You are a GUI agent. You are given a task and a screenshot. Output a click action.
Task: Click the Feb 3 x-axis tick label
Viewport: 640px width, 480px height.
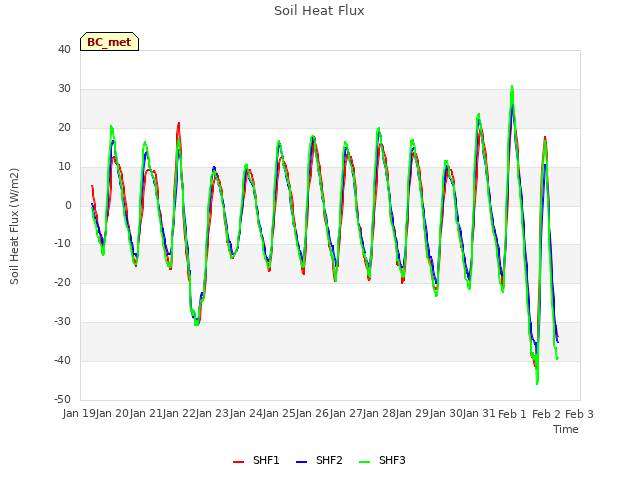[580, 414]
